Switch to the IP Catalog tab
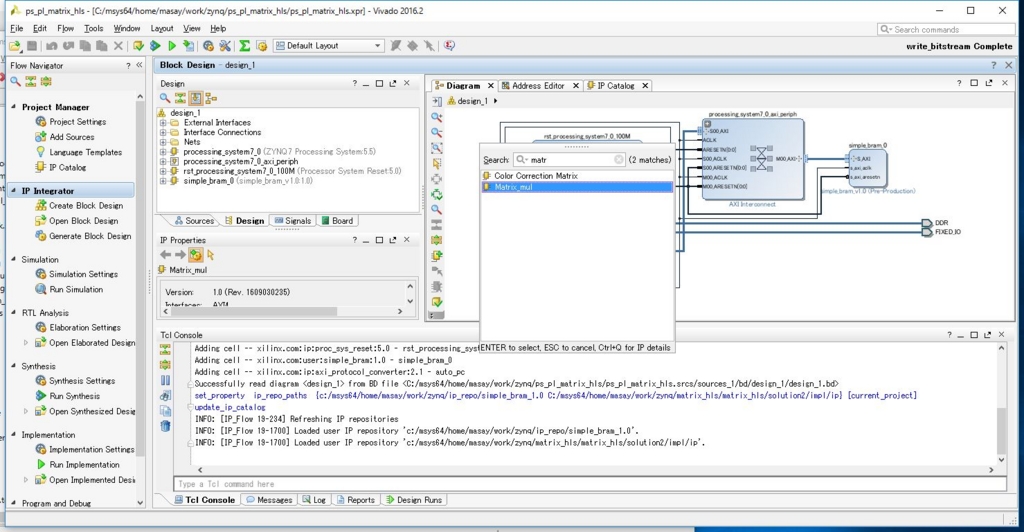This screenshot has height=532, width=1024. pos(615,86)
